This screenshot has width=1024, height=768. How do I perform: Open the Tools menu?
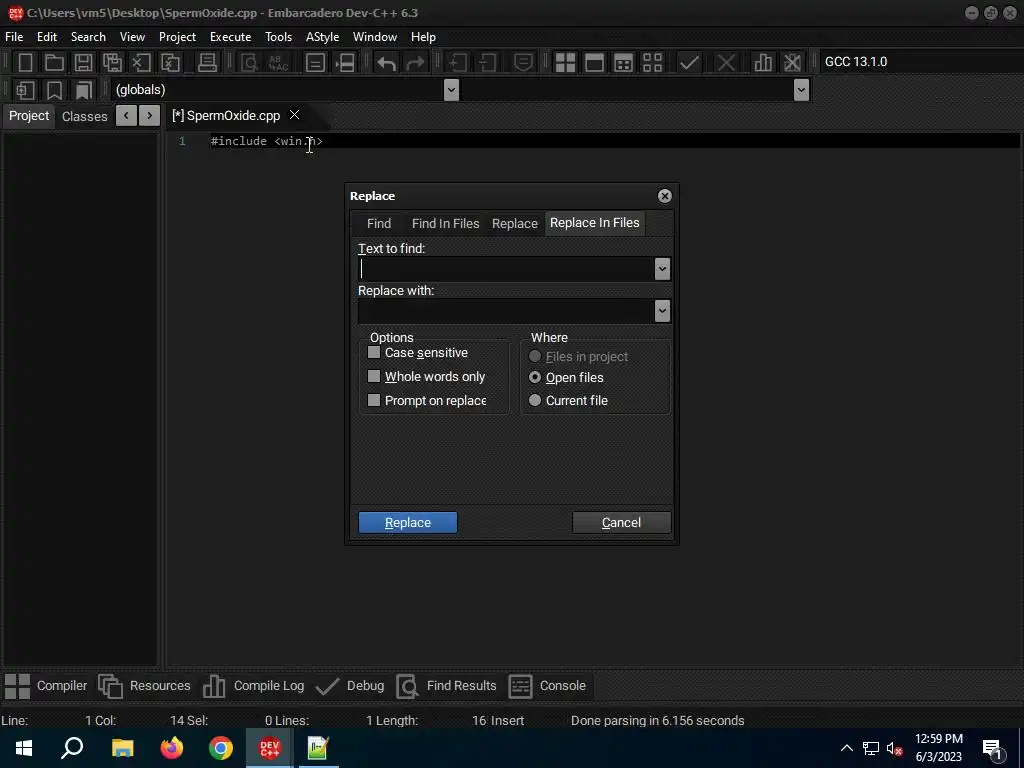(278, 37)
